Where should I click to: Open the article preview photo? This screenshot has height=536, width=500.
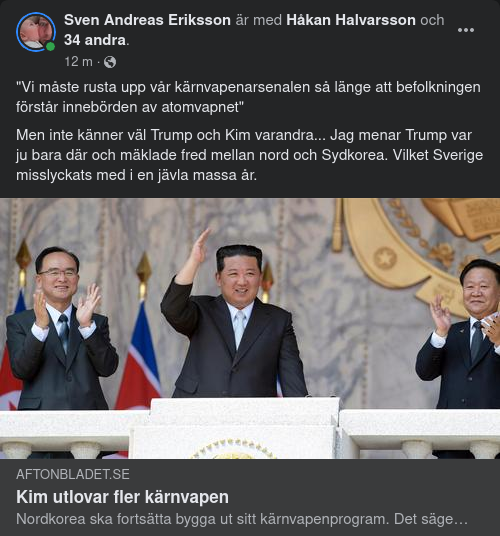(x=250, y=329)
